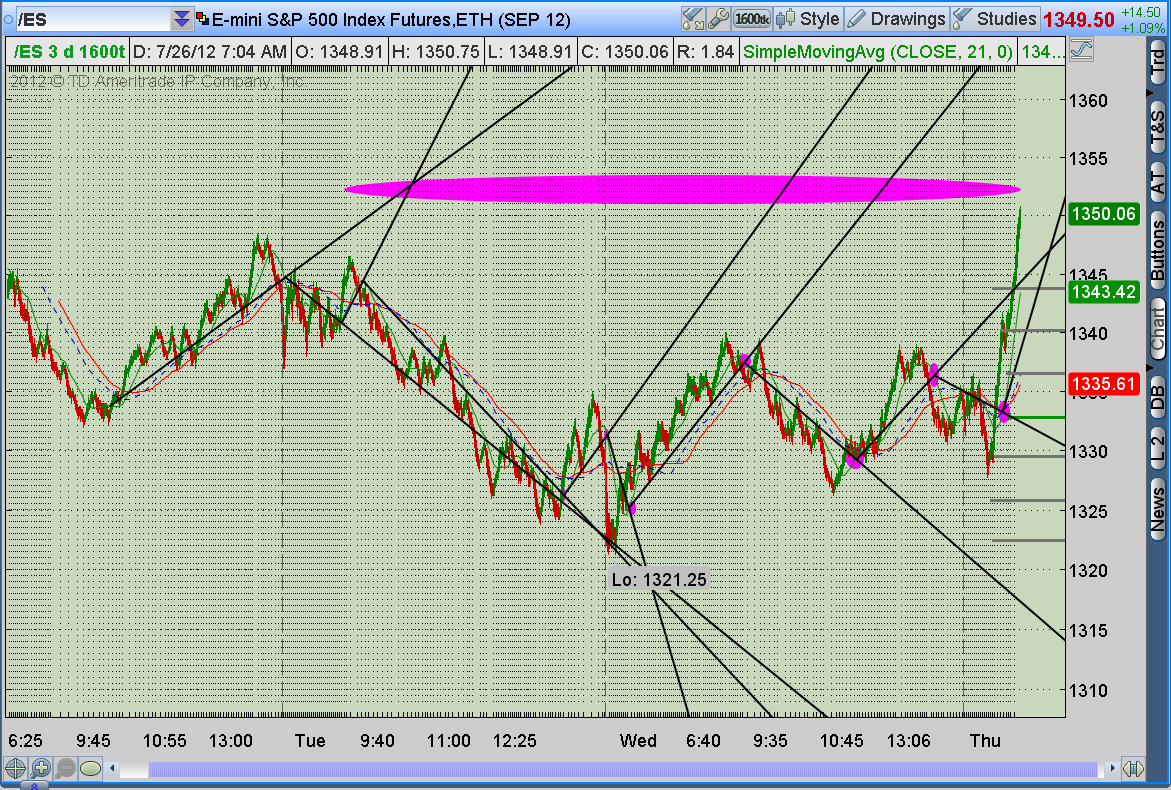
Task: Click the scrollbar right arrow
Action: [x=1112, y=768]
